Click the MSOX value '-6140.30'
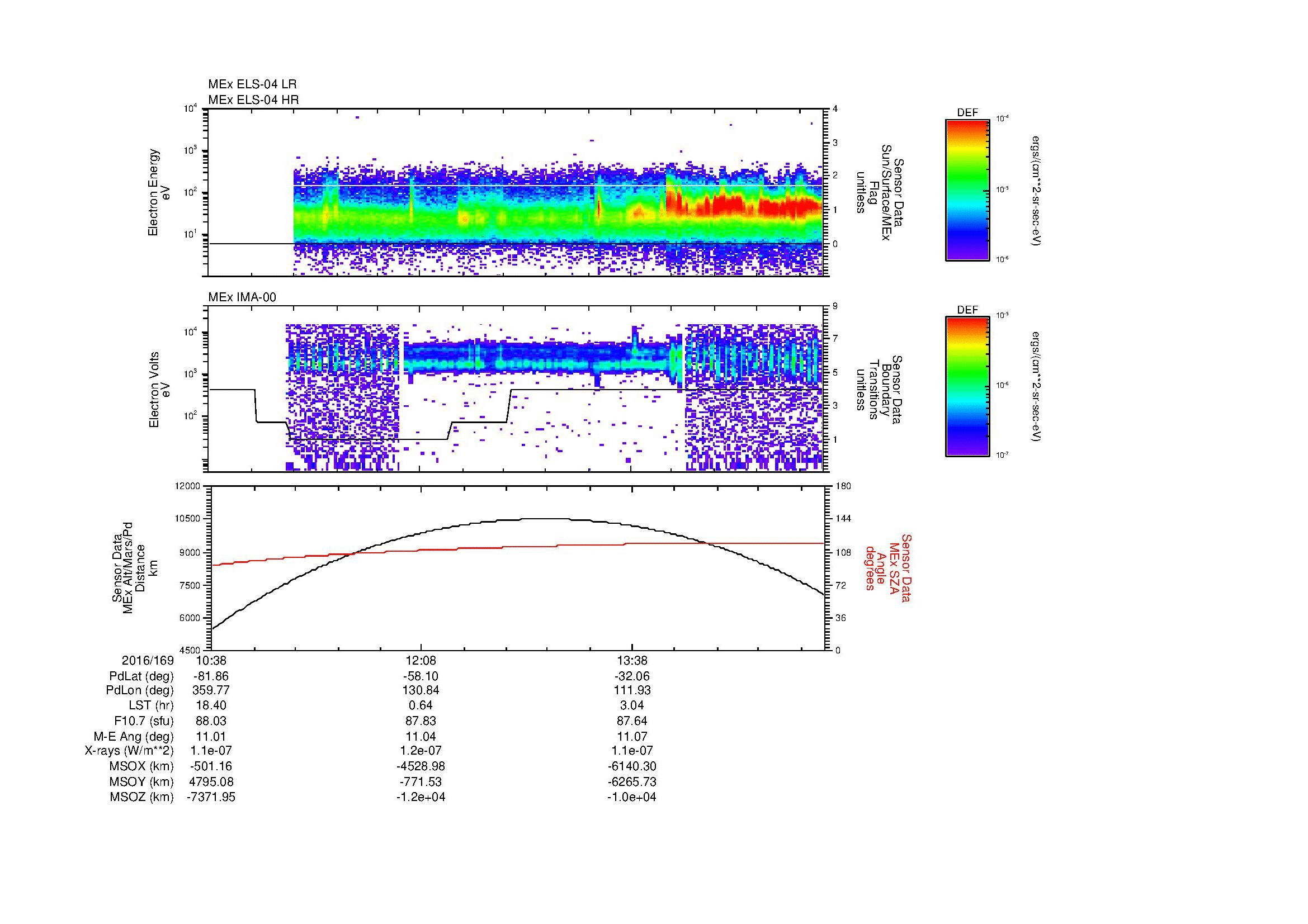The width and height of the screenshot is (1308, 924). click(x=632, y=767)
